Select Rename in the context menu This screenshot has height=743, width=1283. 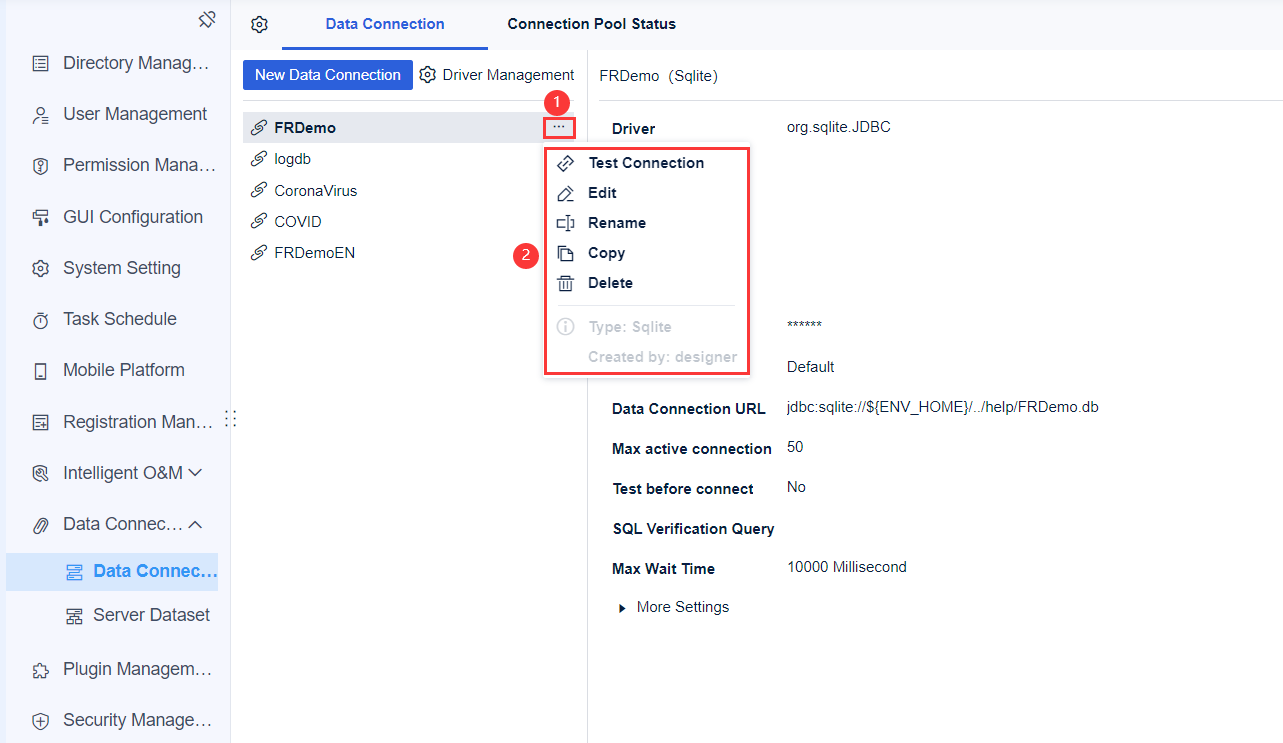point(617,222)
